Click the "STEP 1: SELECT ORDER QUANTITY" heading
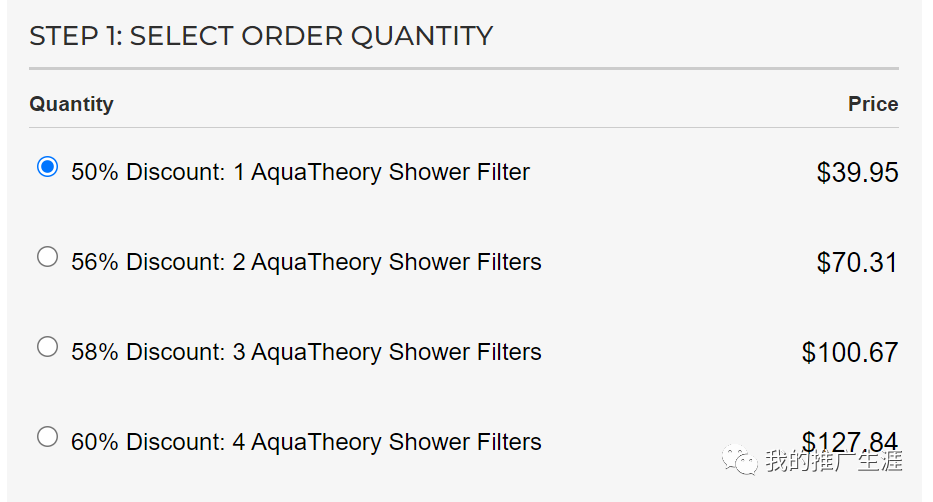 click(261, 36)
